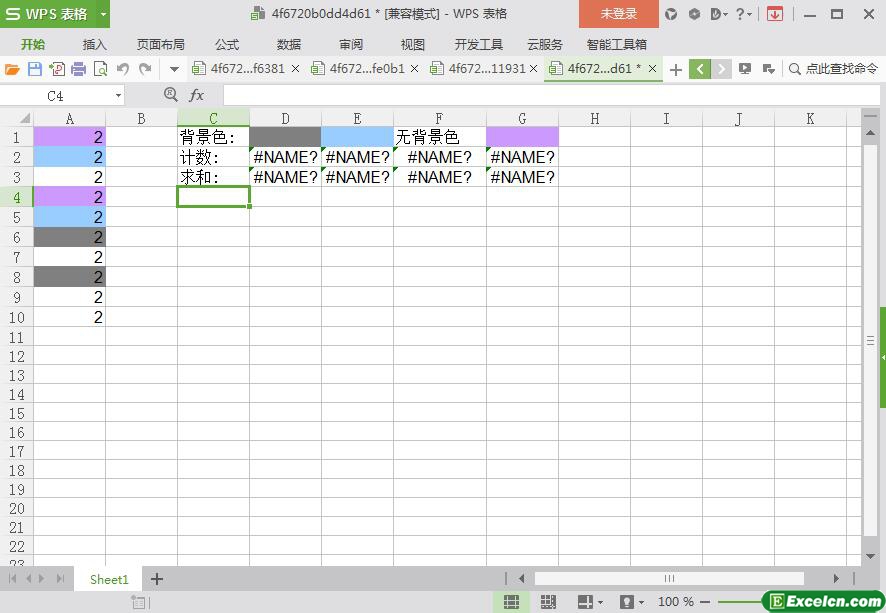
Task: Select the Sheet1 worksheet tab
Action: pos(109,579)
